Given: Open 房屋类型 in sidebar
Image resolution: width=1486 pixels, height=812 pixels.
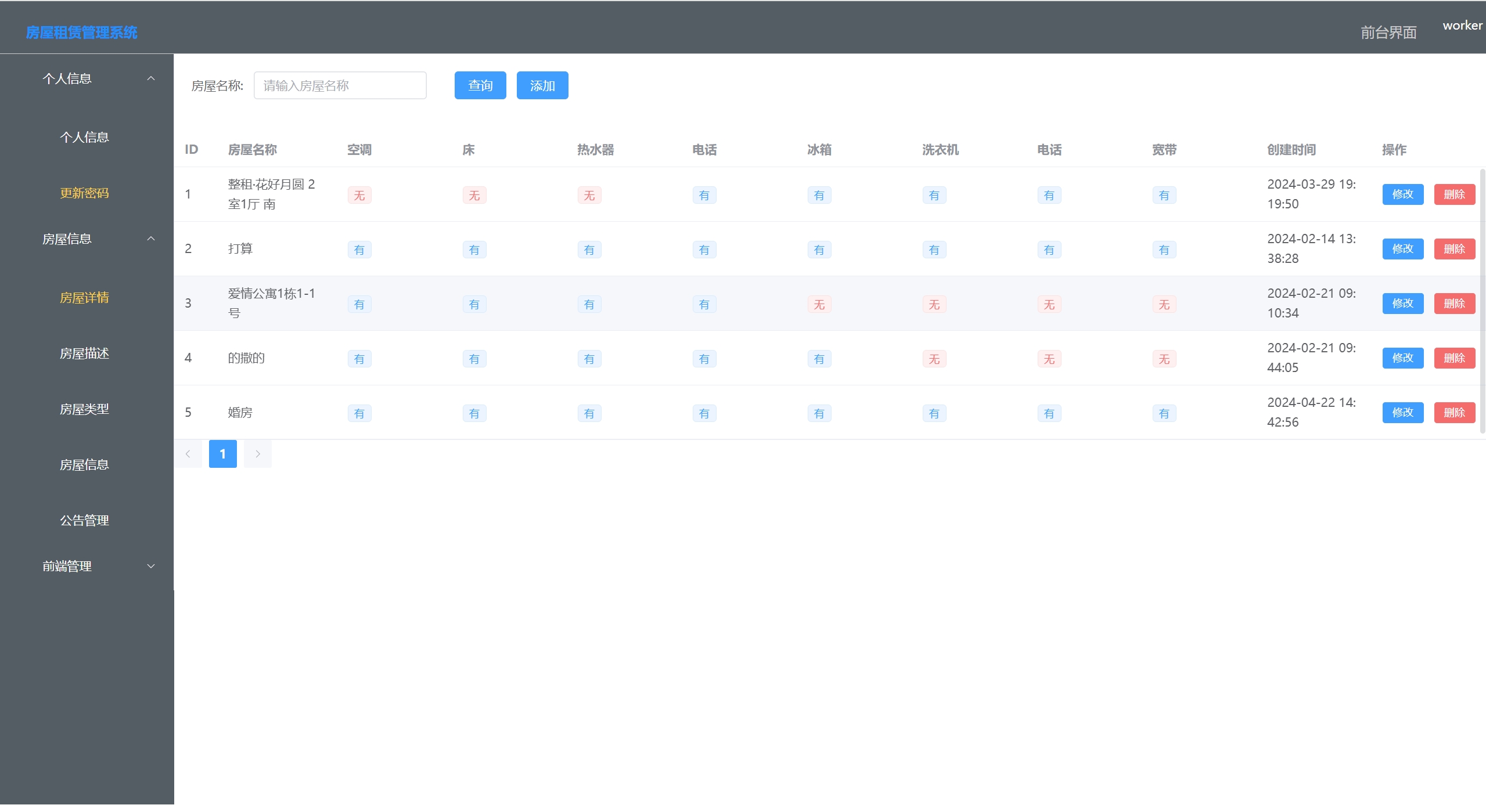Looking at the screenshot, I should pyautogui.click(x=85, y=409).
